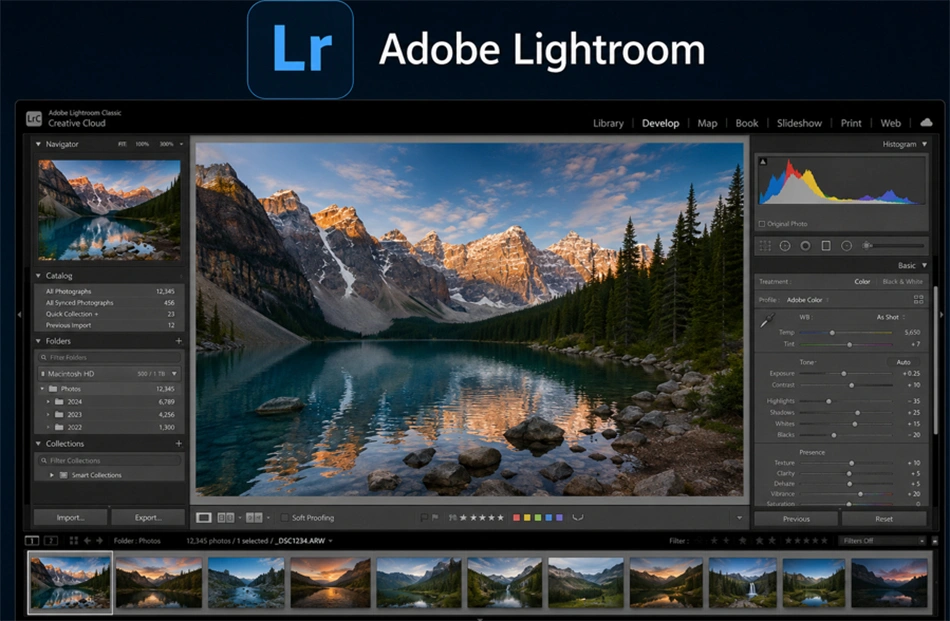Screen dimensions: 950x621
Task: Collapse the Folders panel
Action: [x=38, y=341]
